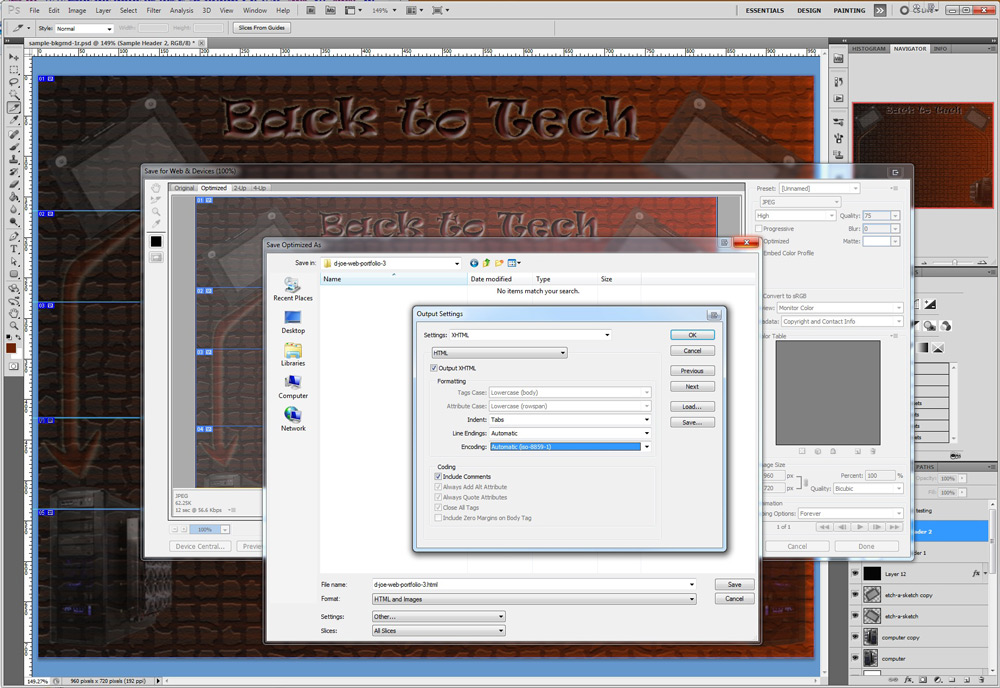Switch to the 2-Up preview tab
Screen dimensions: 1000x688
[240, 188]
